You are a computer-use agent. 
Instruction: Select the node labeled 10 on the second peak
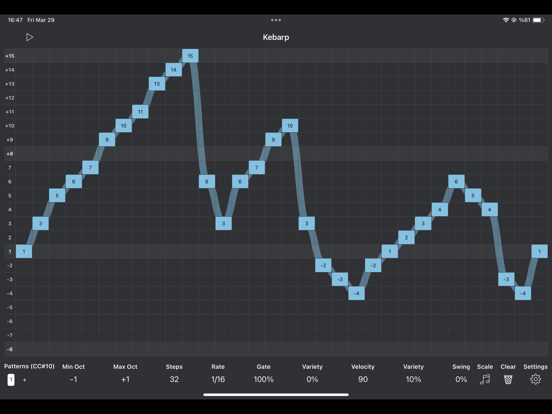290,126
